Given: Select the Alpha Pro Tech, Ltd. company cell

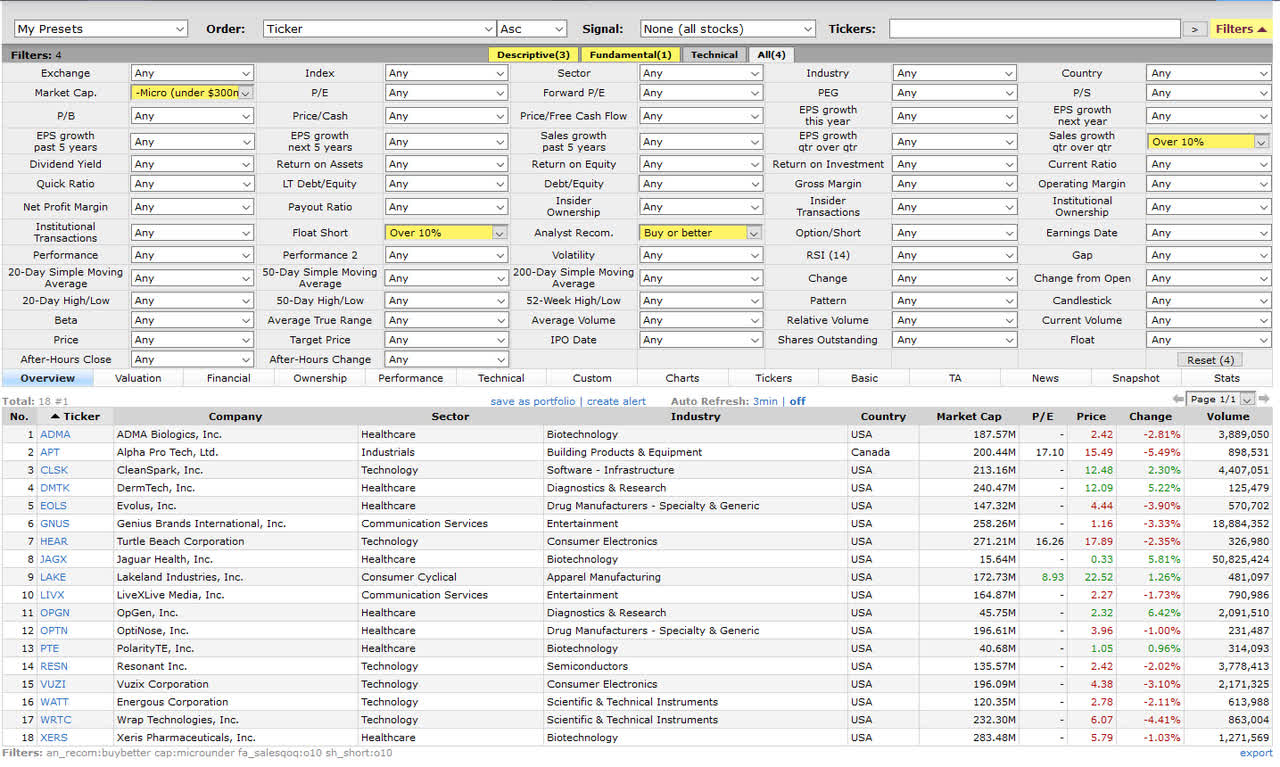Looking at the screenshot, I should click(x=236, y=453).
